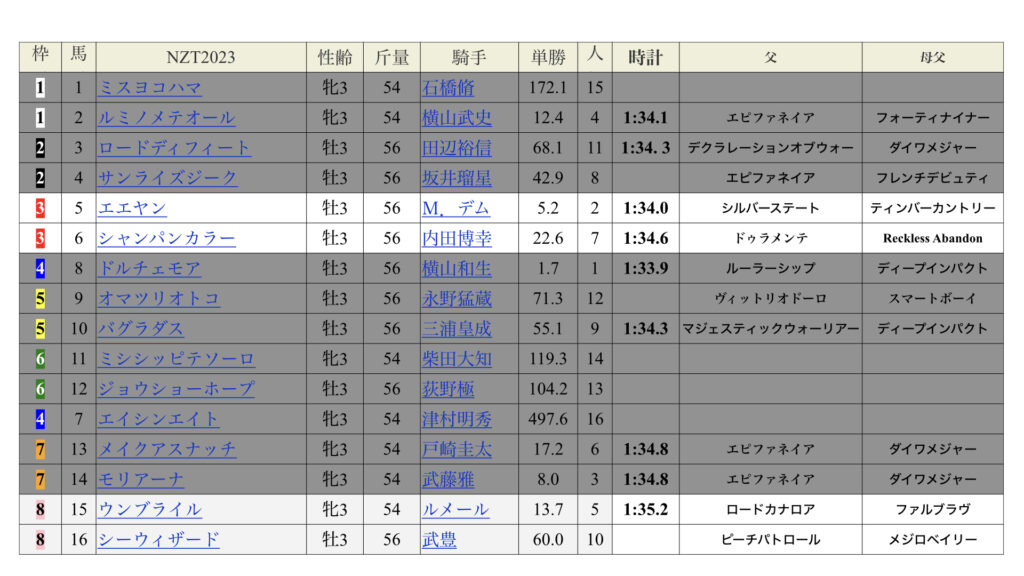This screenshot has height=576, width=1024.
Task: Open jockey 田辺裕信 profile link
Action: tap(457, 148)
